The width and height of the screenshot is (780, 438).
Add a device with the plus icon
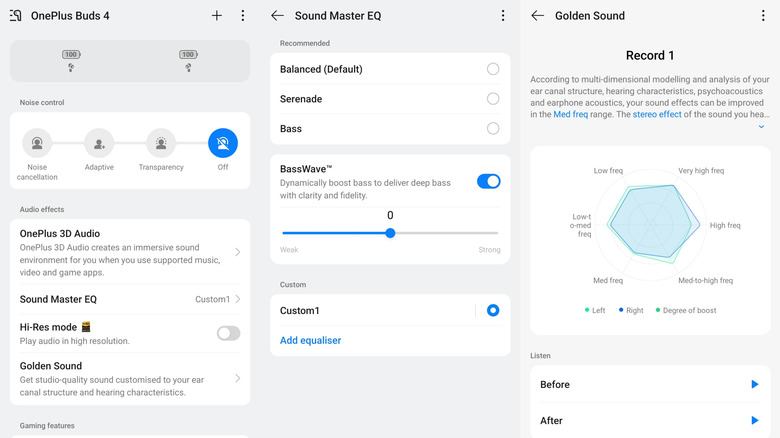[216, 15]
